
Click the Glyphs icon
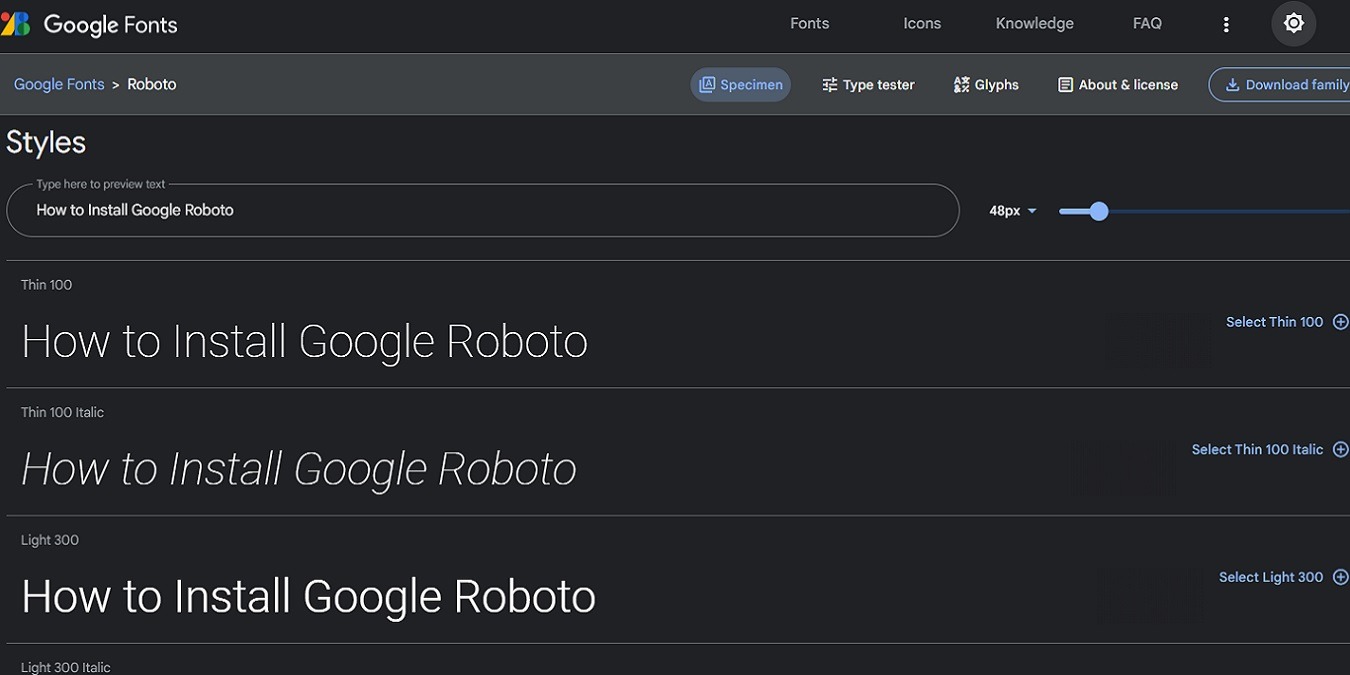pyautogui.click(x=961, y=84)
